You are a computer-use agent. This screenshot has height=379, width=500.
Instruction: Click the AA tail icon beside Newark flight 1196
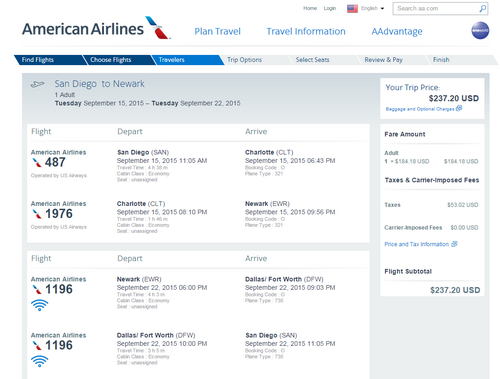pos(37,289)
